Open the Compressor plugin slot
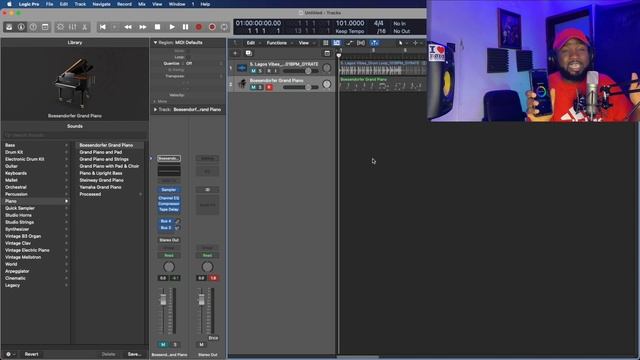The width and height of the screenshot is (640, 360). (169, 204)
